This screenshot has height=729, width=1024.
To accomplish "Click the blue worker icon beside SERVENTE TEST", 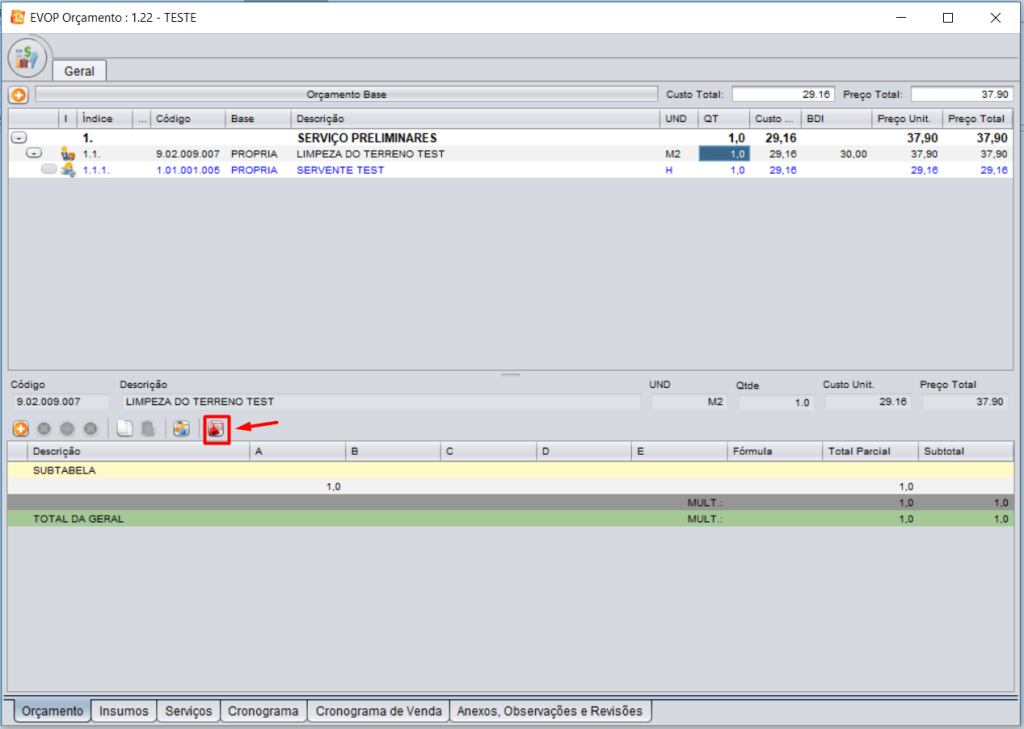I will pyautogui.click(x=68, y=170).
